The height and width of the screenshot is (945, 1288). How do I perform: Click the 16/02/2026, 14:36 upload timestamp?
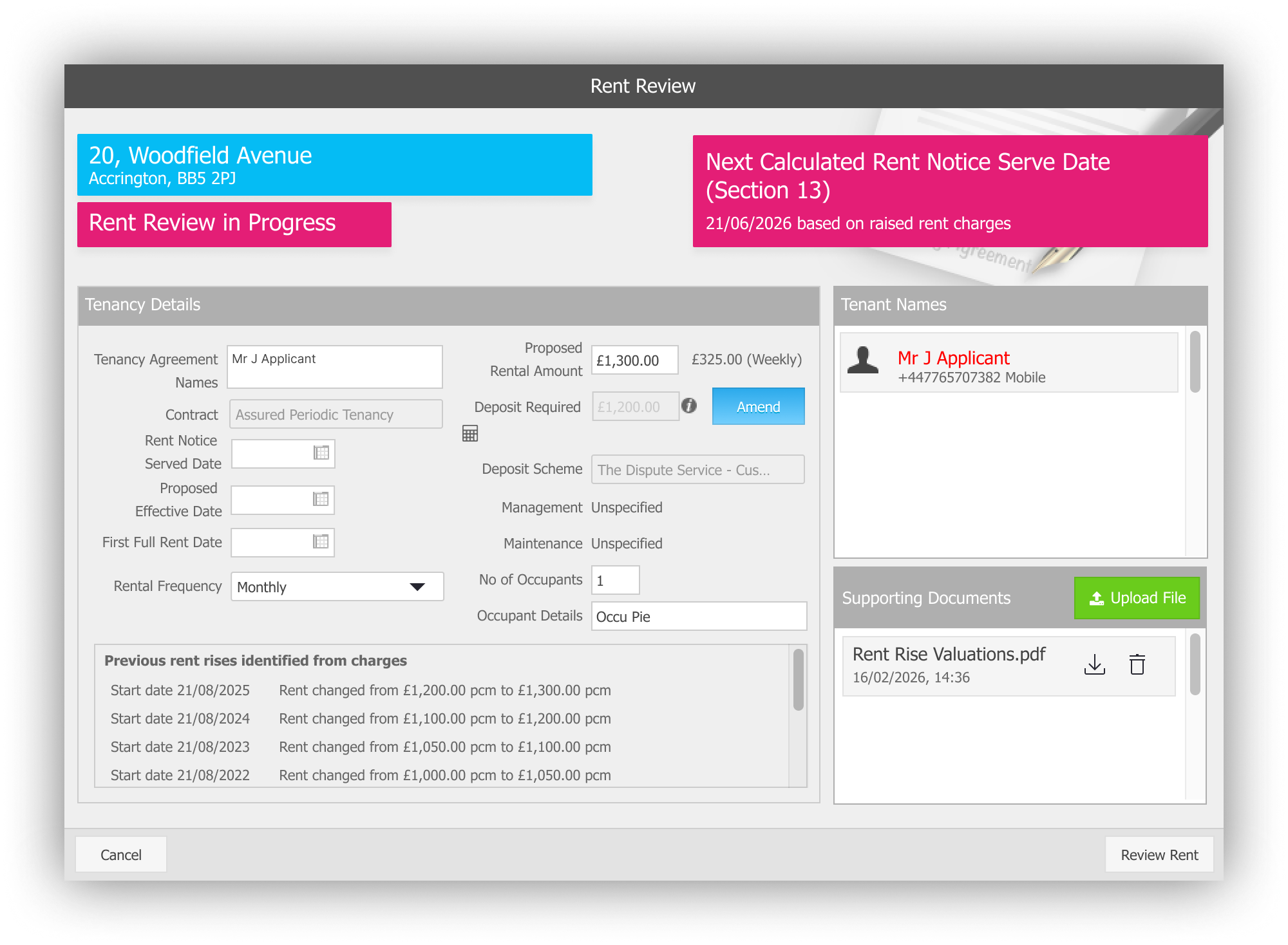(911, 678)
